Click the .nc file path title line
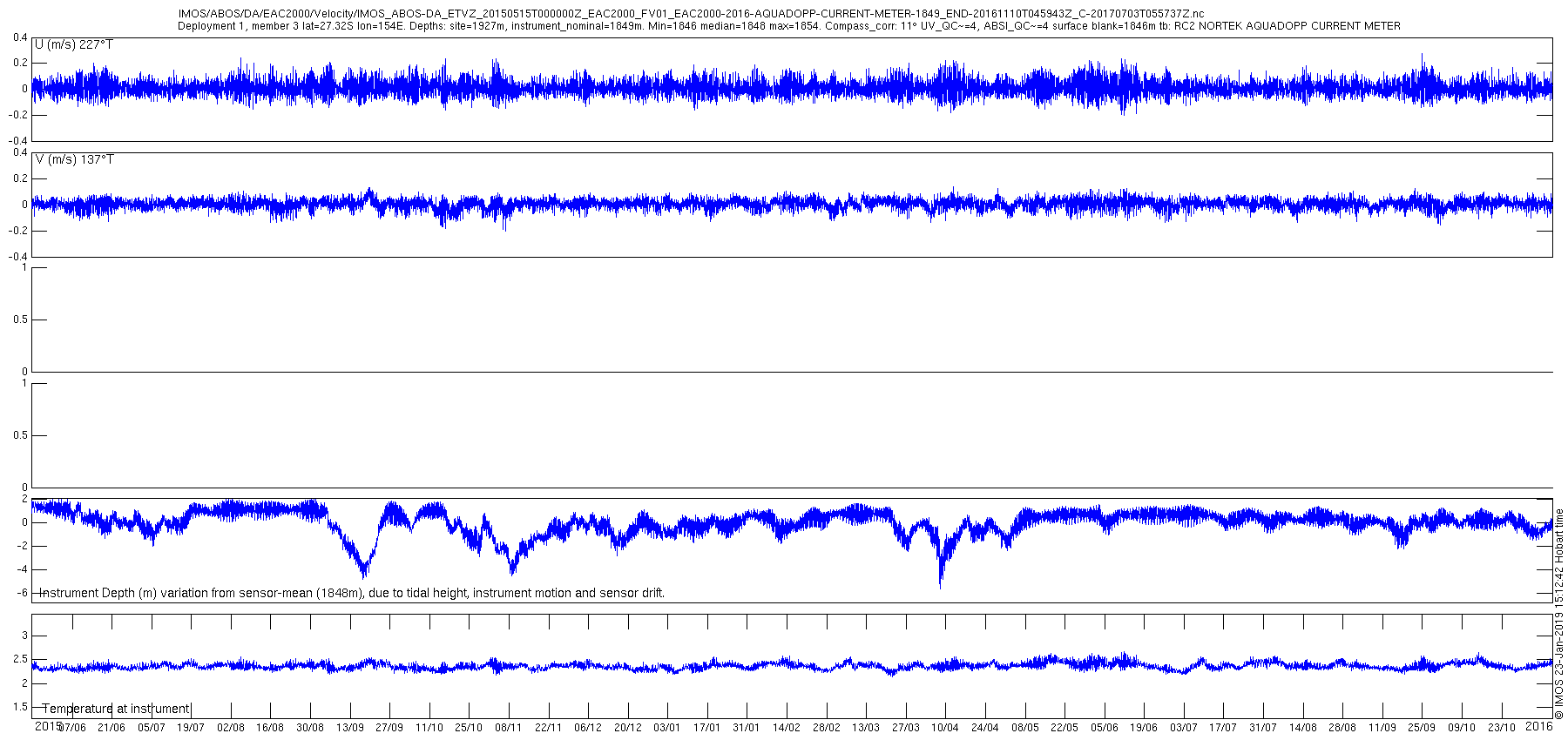Screen dimensions: 1568x740 click(x=691, y=14)
